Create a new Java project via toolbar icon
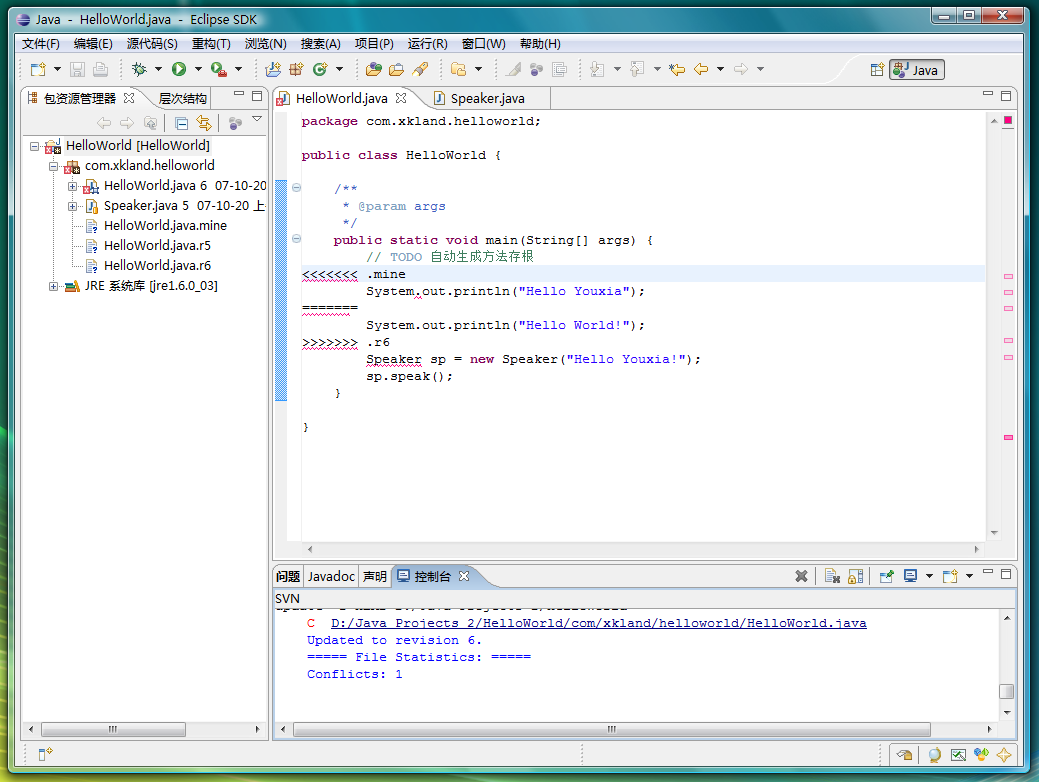Viewport: 1039px width, 782px height. pyautogui.click(x=273, y=69)
